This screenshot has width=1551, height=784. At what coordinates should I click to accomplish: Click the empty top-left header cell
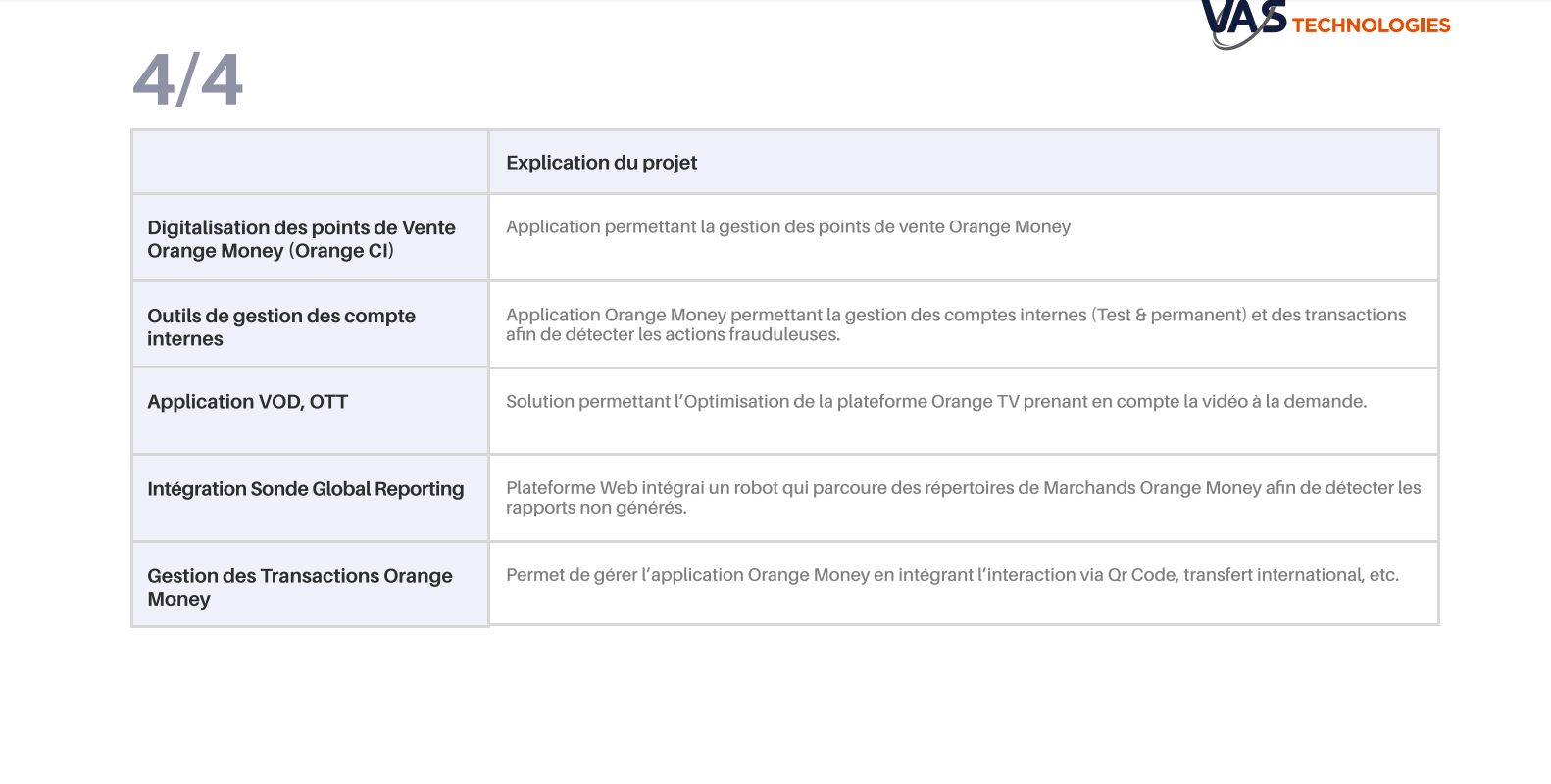pyautogui.click(x=310, y=162)
